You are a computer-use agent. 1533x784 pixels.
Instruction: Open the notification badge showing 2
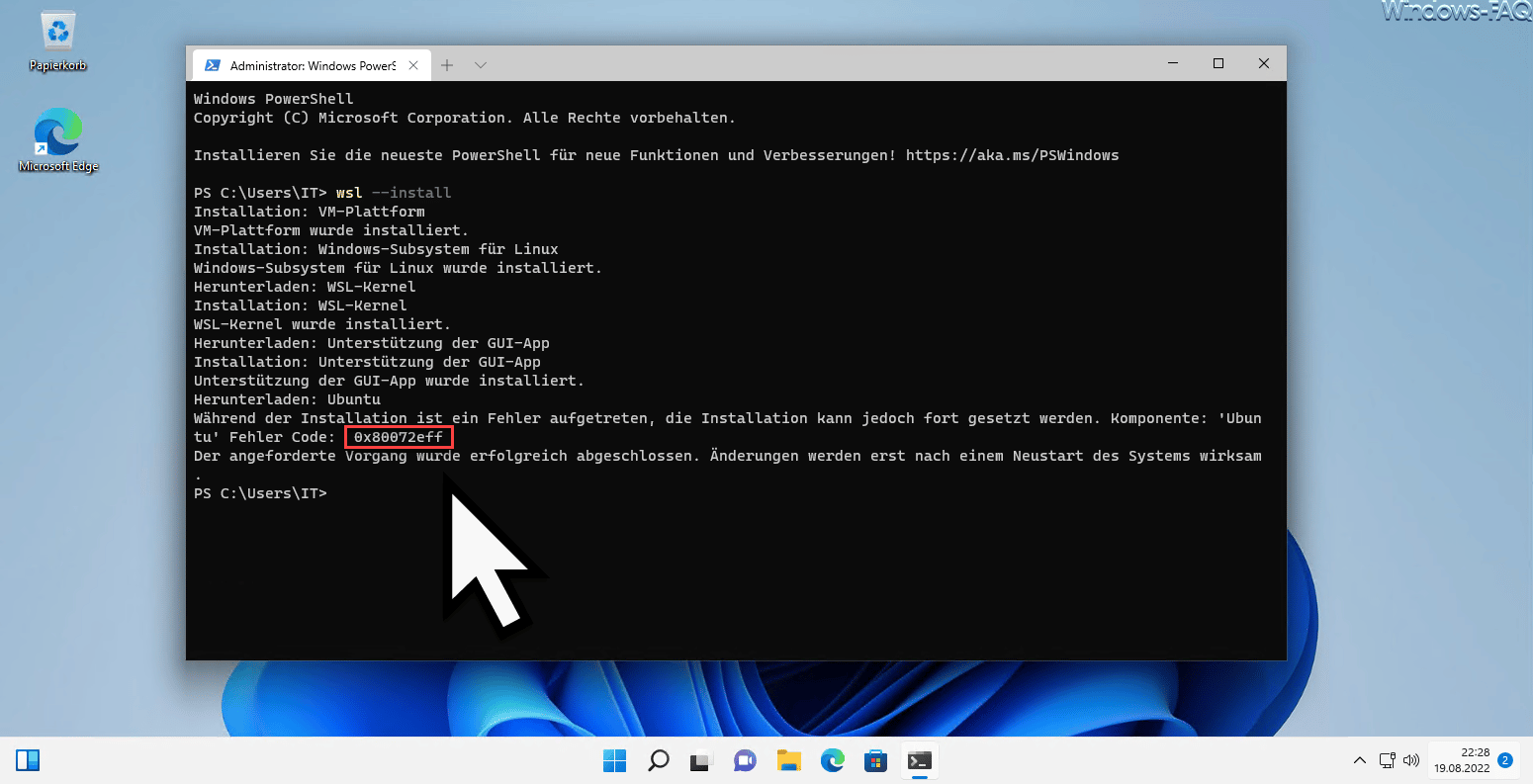(1505, 760)
